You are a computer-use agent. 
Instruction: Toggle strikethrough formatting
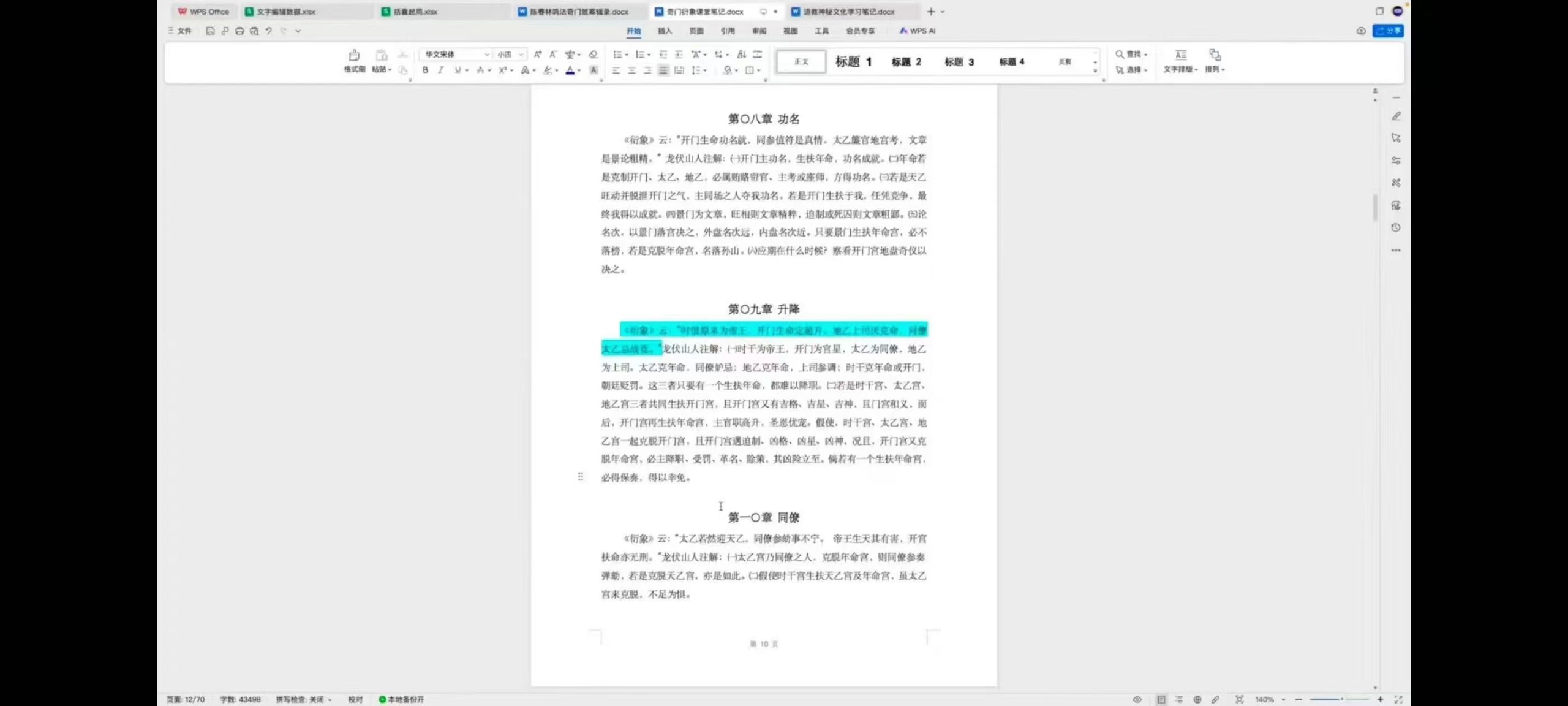(x=481, y=70)
